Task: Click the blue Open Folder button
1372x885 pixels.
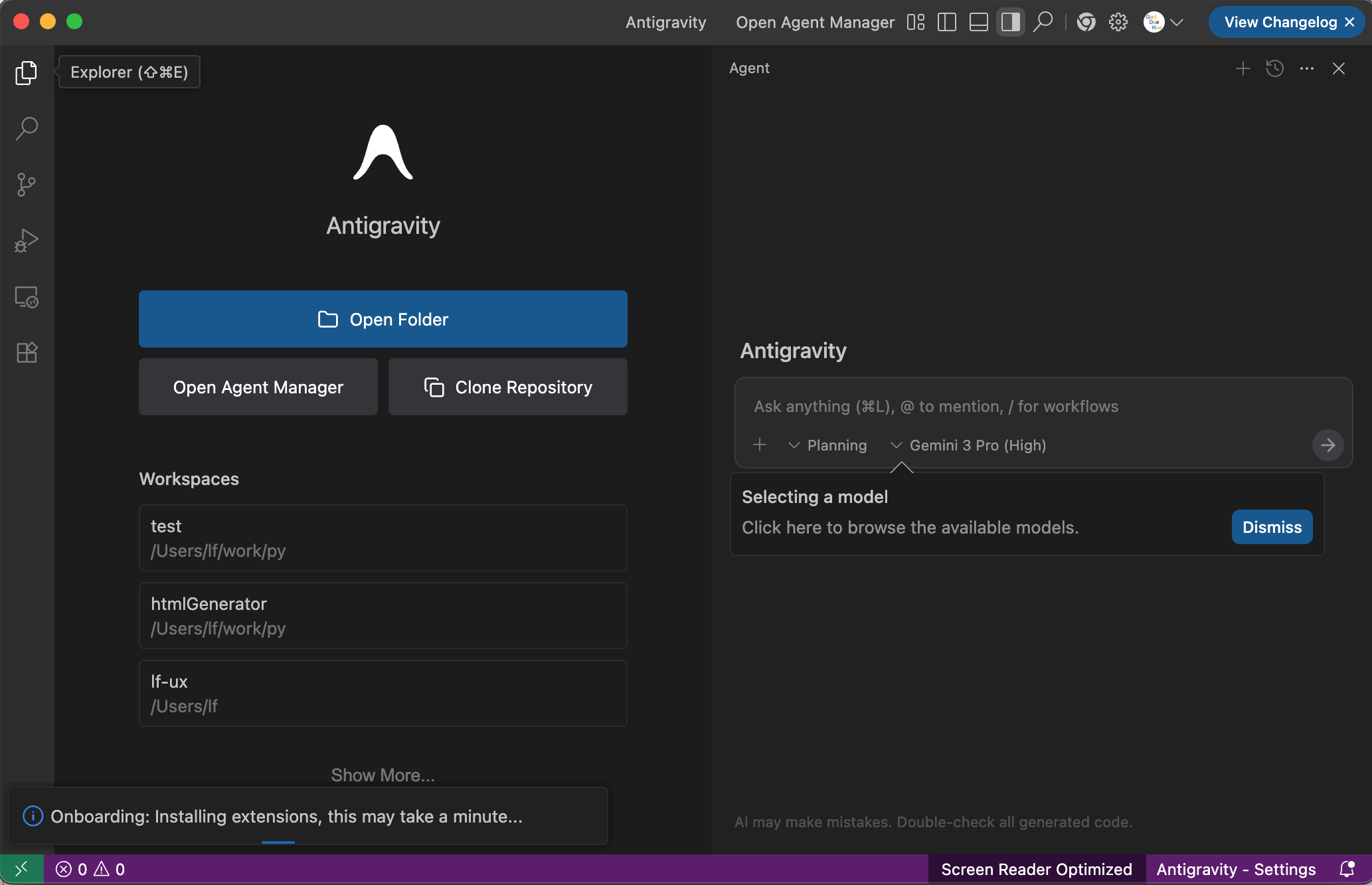Action: click(383, 319)
